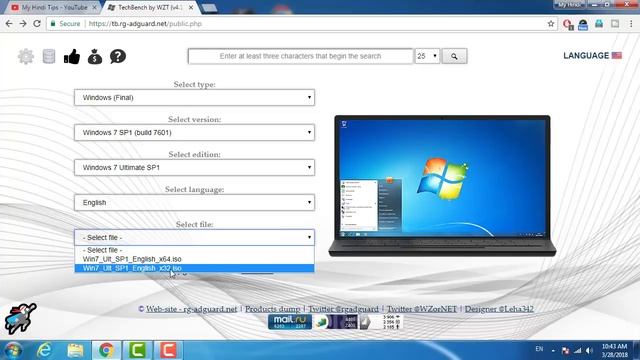The height and width of the screenshot is (360, 640).
Task: Click the Chrome taskbar icon
Action: tap(106, 350)
